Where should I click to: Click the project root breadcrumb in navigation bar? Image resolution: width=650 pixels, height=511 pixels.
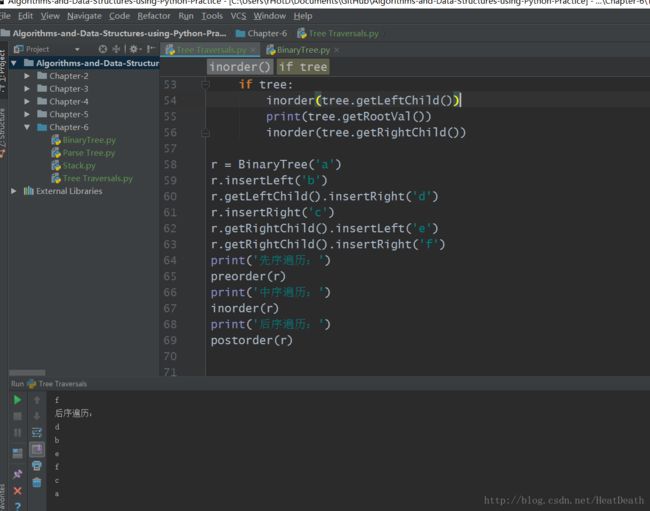[x=114, y=34]
